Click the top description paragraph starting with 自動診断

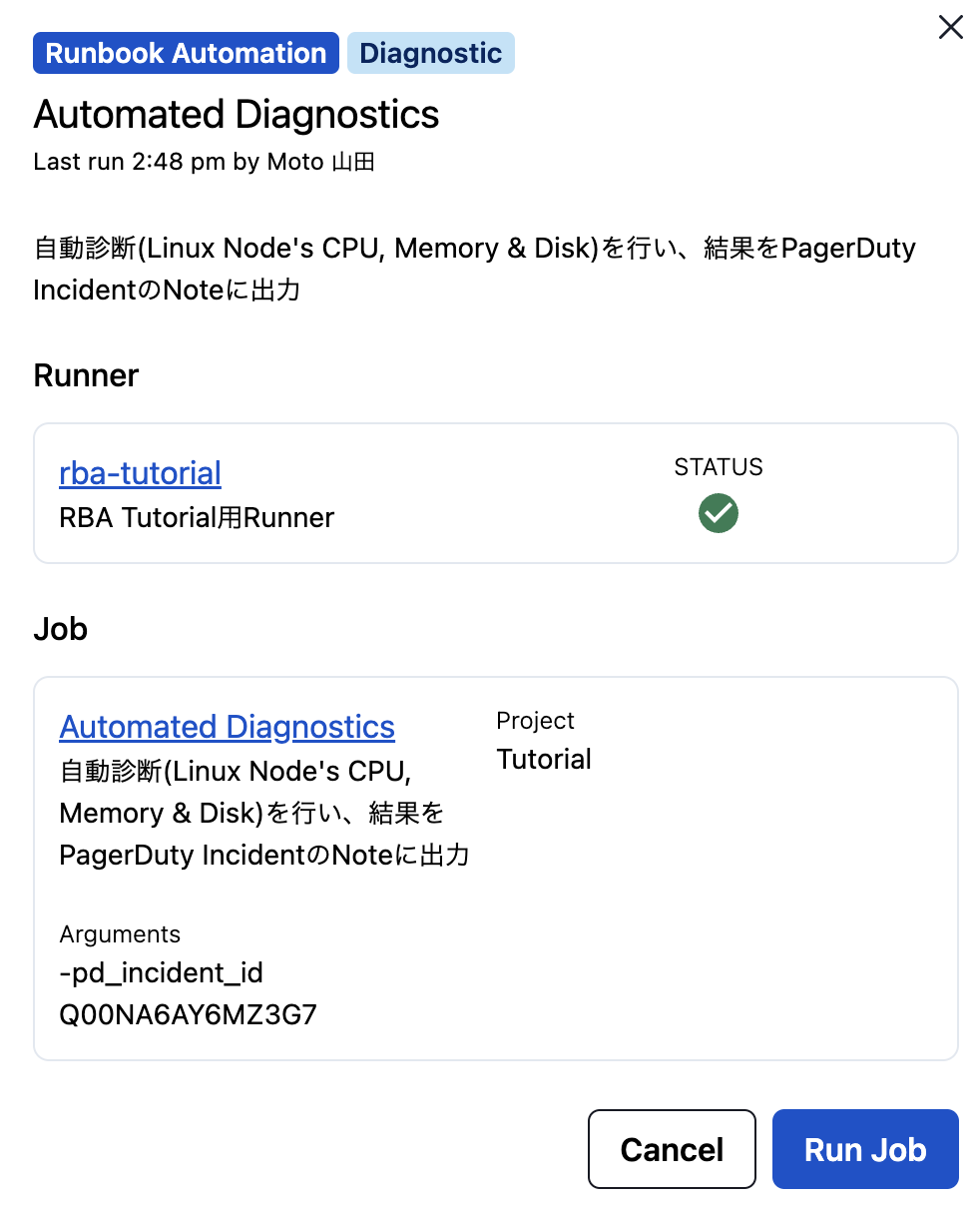[475, 270]
